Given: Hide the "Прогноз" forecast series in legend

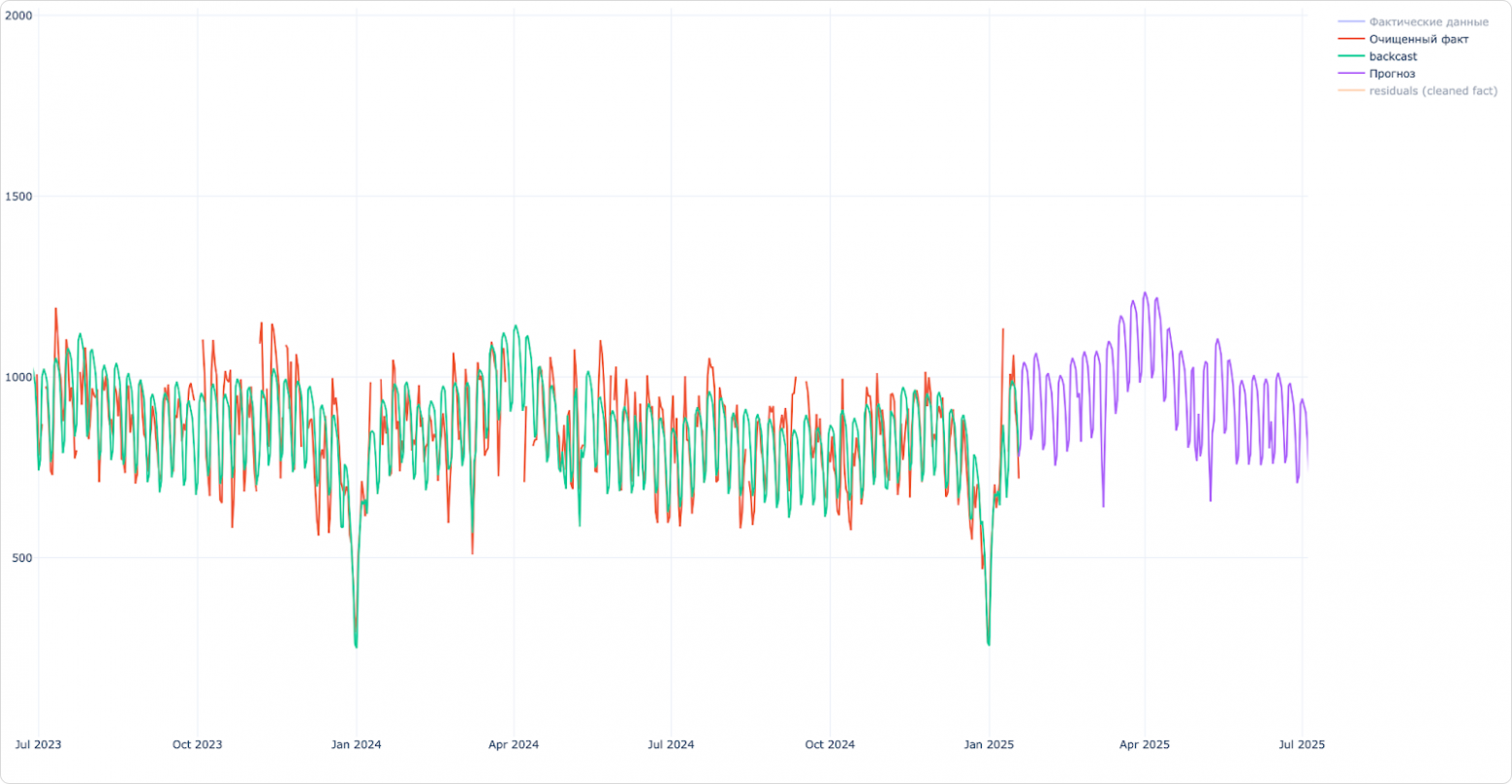Looking at the screenshot, I should (1392, 74).
